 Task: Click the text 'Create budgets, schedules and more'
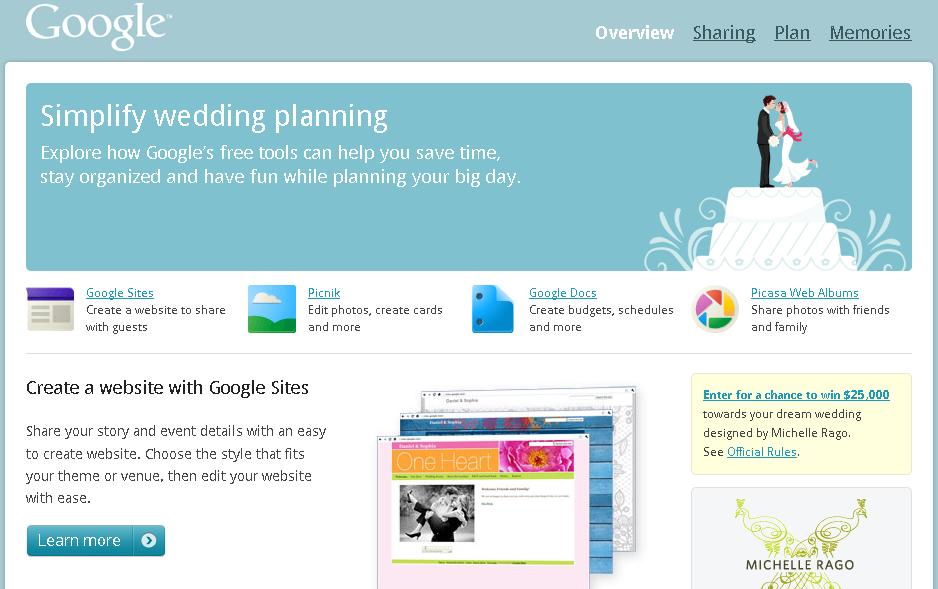click(601, 318)
